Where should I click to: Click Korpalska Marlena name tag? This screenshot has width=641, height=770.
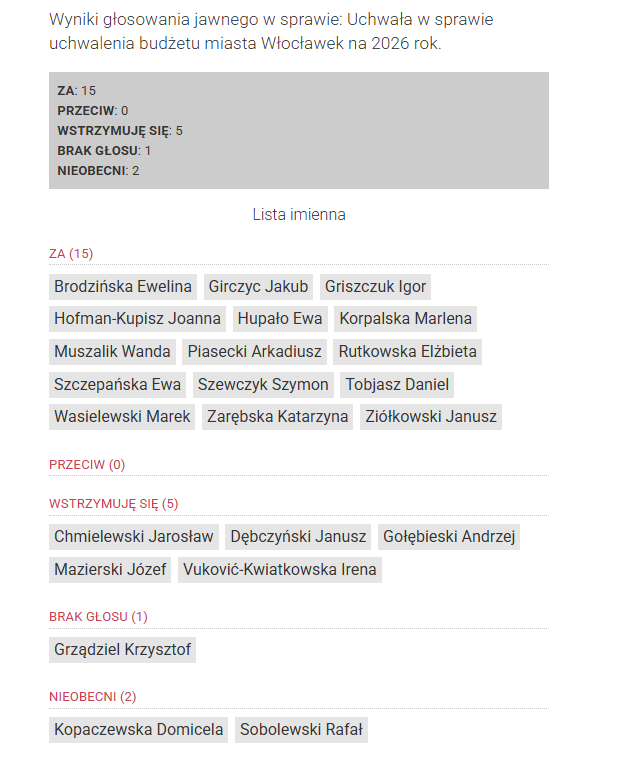[x=405, y=319]
